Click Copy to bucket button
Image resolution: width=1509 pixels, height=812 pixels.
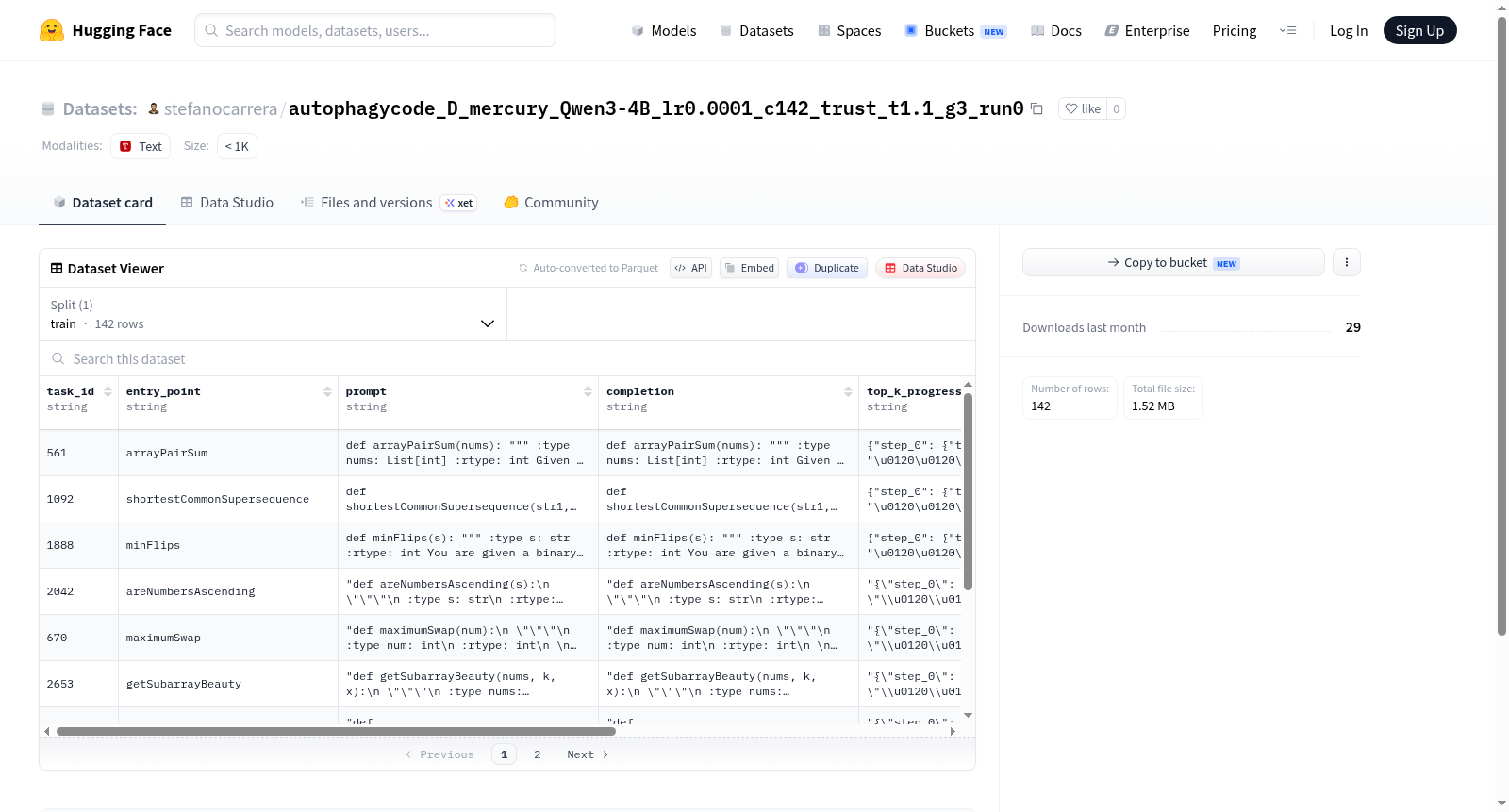(x=1173, y=262)
